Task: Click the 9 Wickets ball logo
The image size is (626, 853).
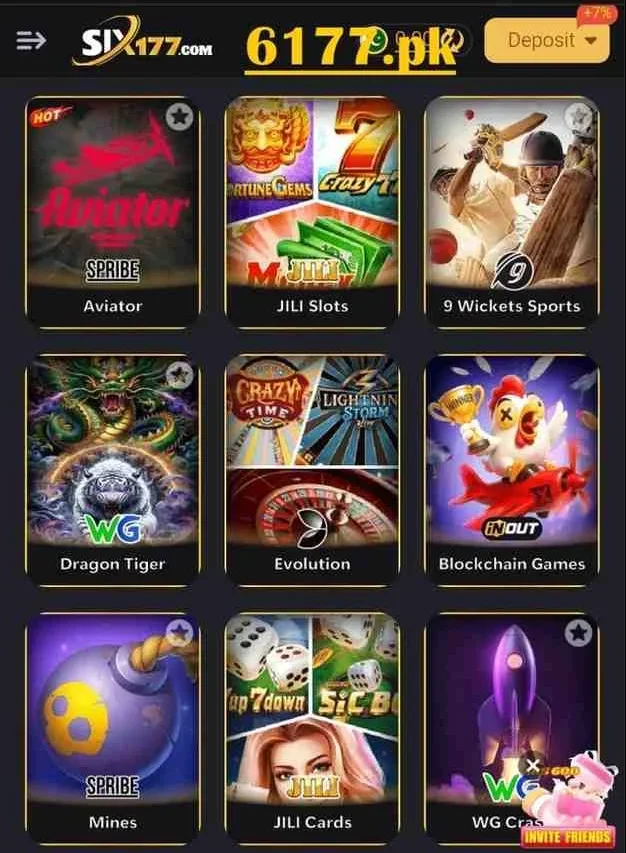Action: coord(512,270)
